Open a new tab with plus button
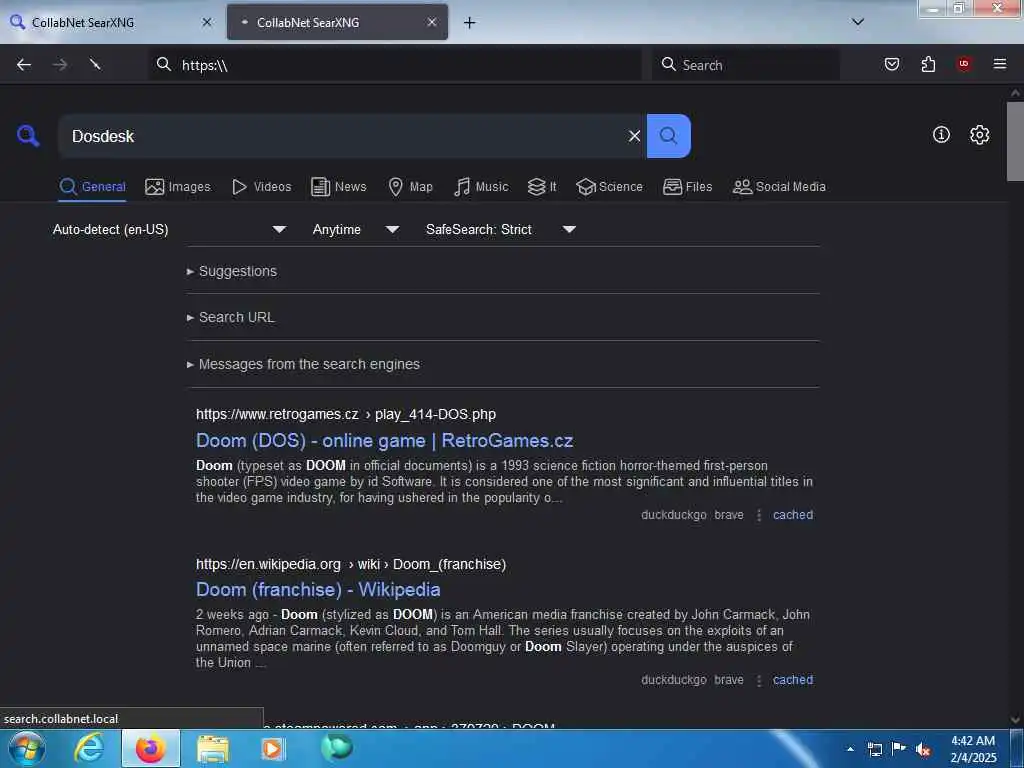 pos(470,23)
